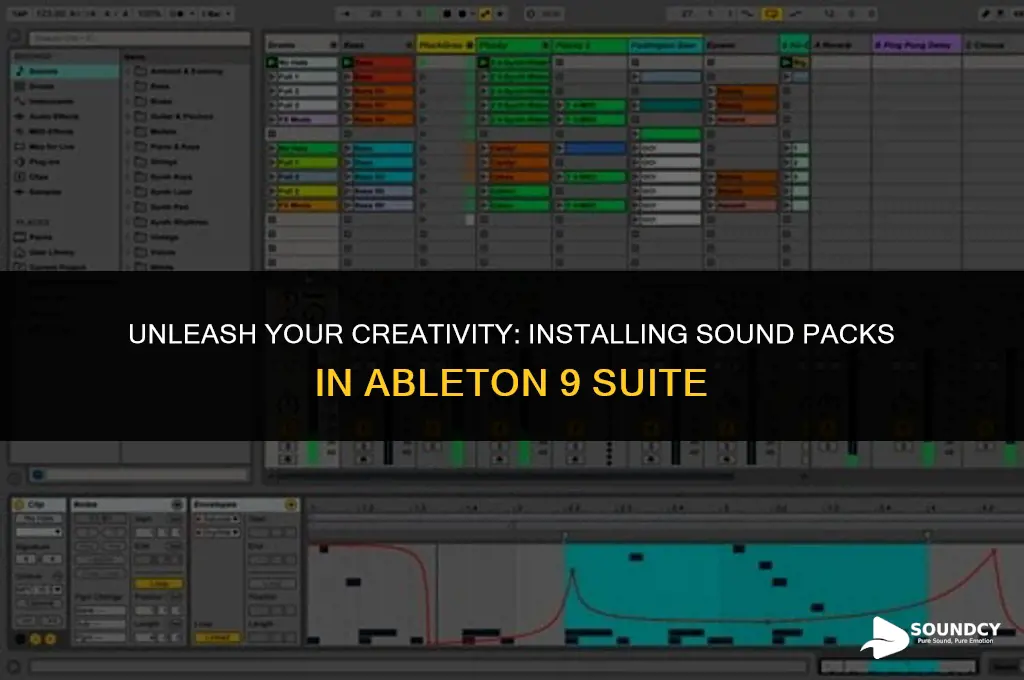Click the clip overview bar at bottom
Image resolution: width=1024 pixels, height=680 pixels.
[x=898, y=666]
